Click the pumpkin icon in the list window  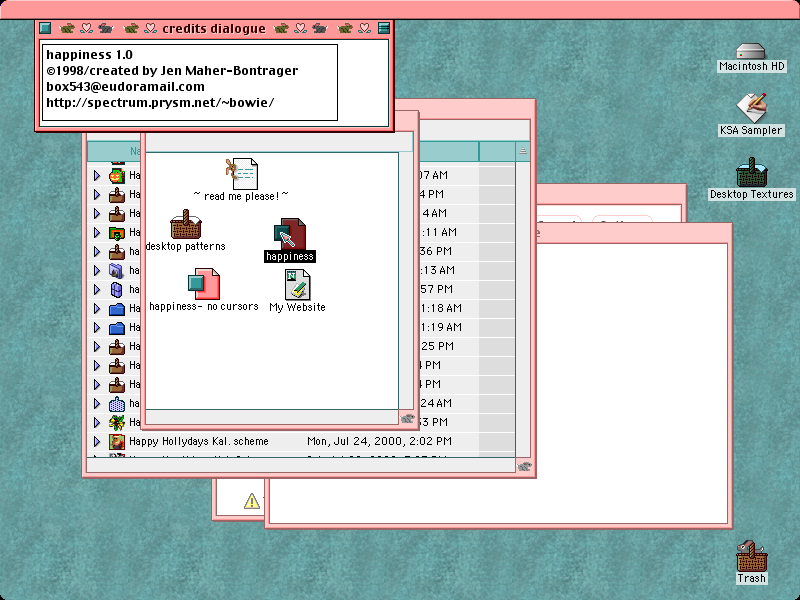[117, 176]
